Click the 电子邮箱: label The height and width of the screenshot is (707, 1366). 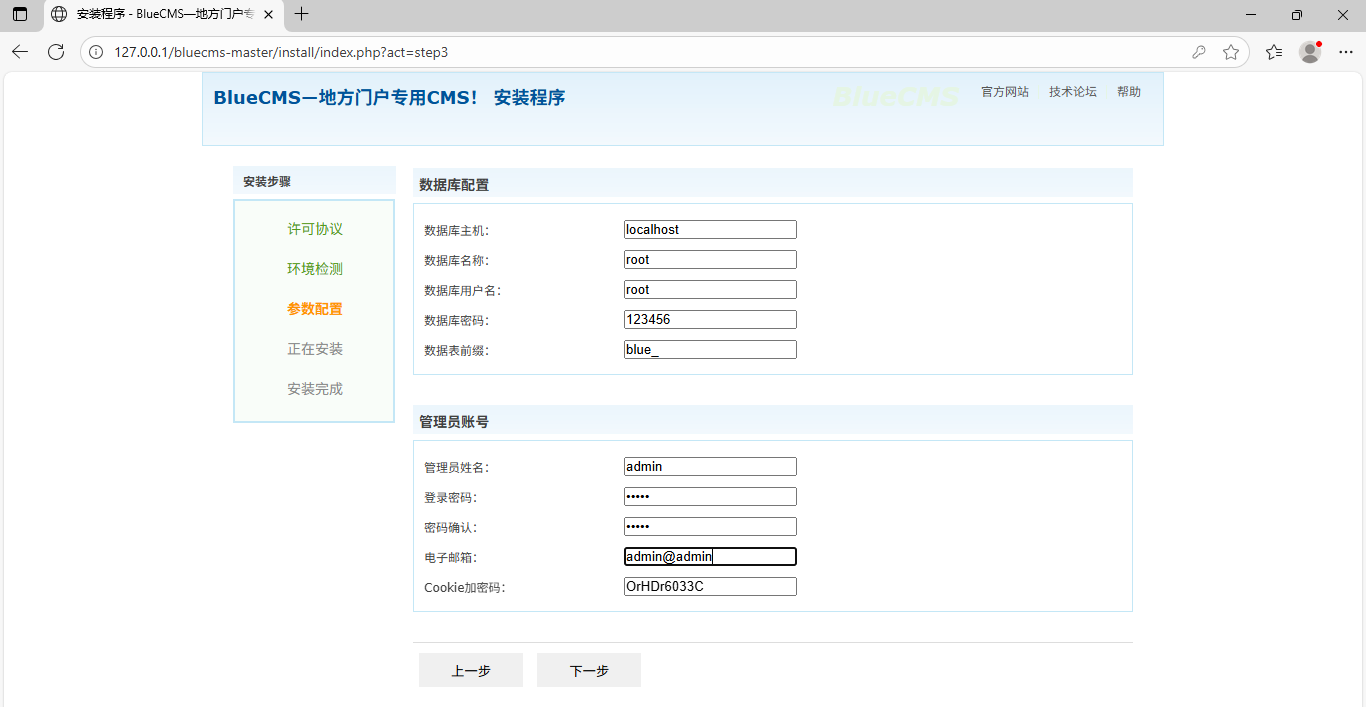pos(451,558)
